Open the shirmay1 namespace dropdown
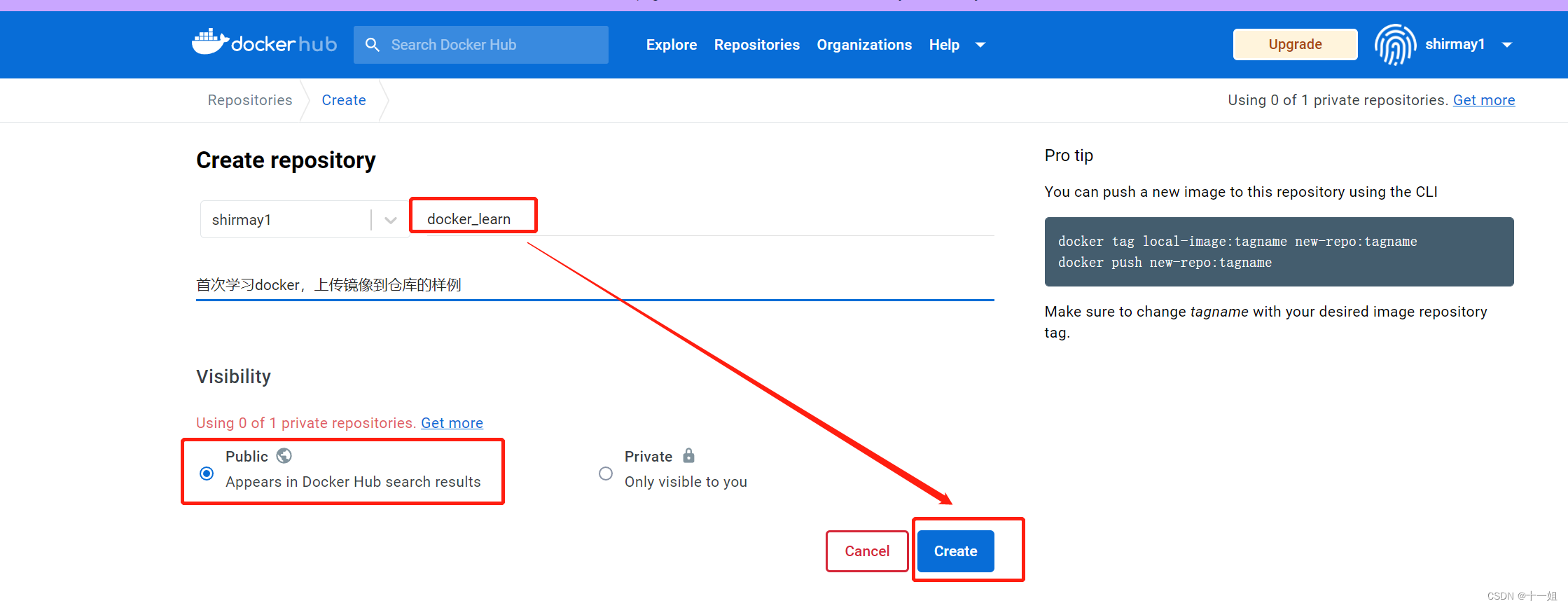Image resolution: width=1568 pixels, height=608 pixels. [305, 220]
